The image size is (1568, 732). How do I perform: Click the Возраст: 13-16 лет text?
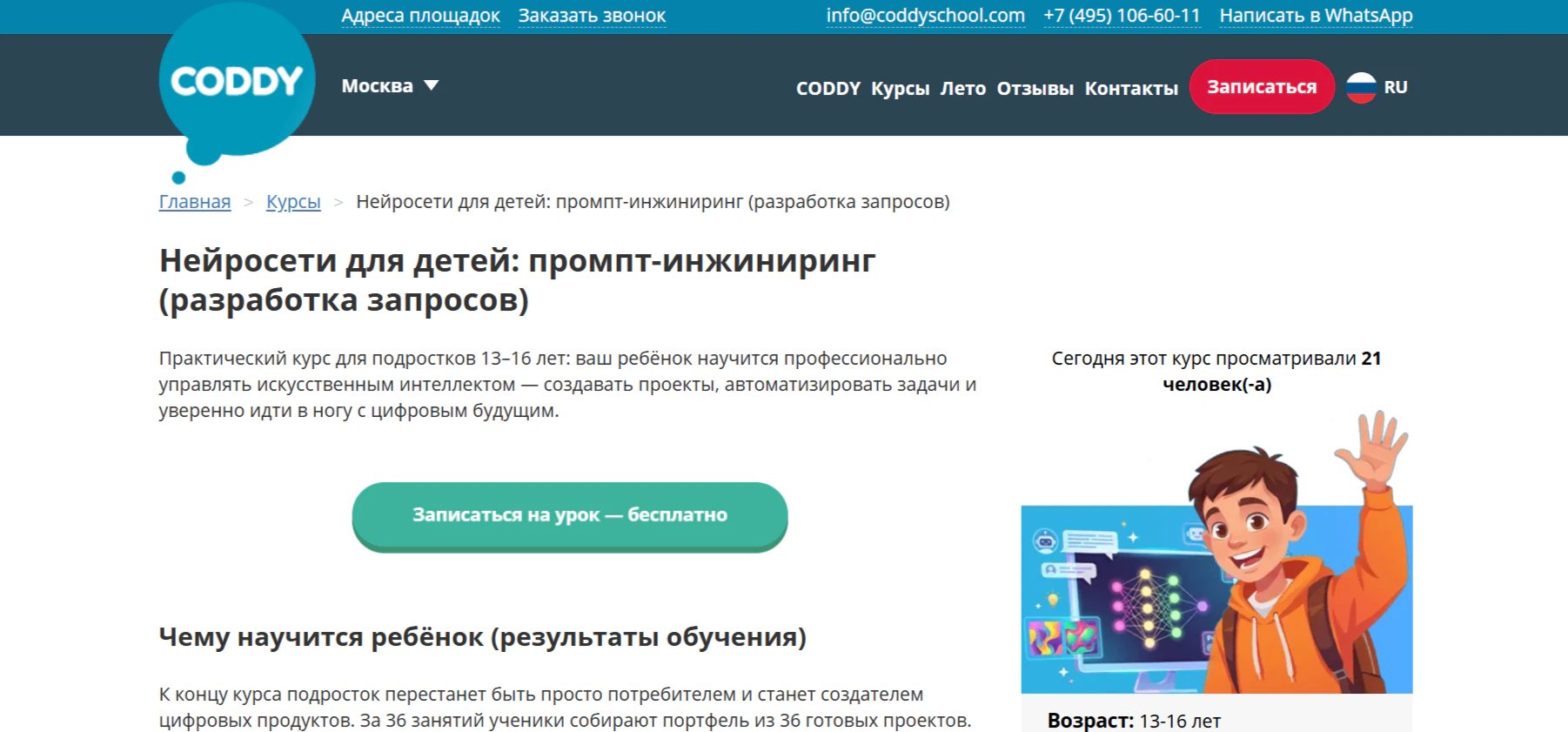tap(1134, 721)
